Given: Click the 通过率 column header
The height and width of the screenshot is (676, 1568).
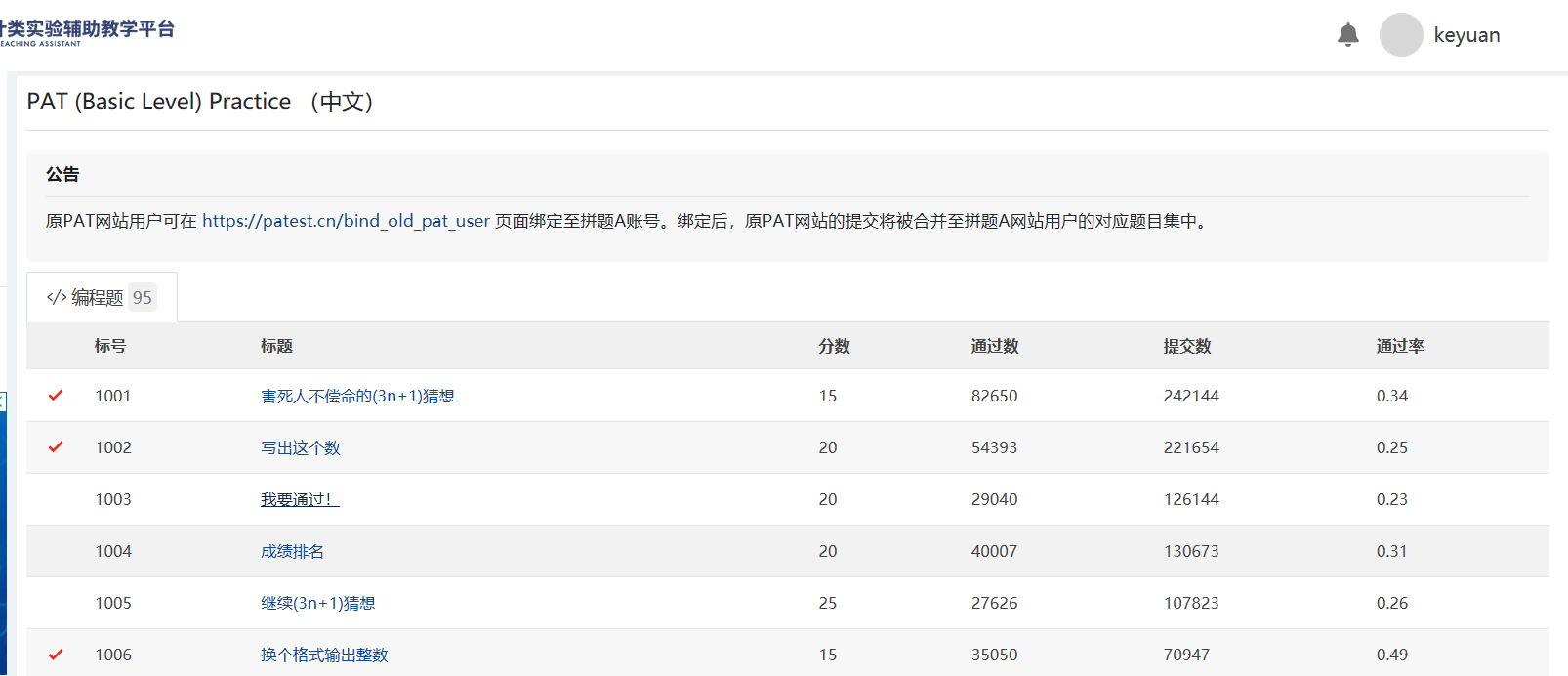Looking at the screenshot, I should pyautogui.click(x=1400, y=346).
